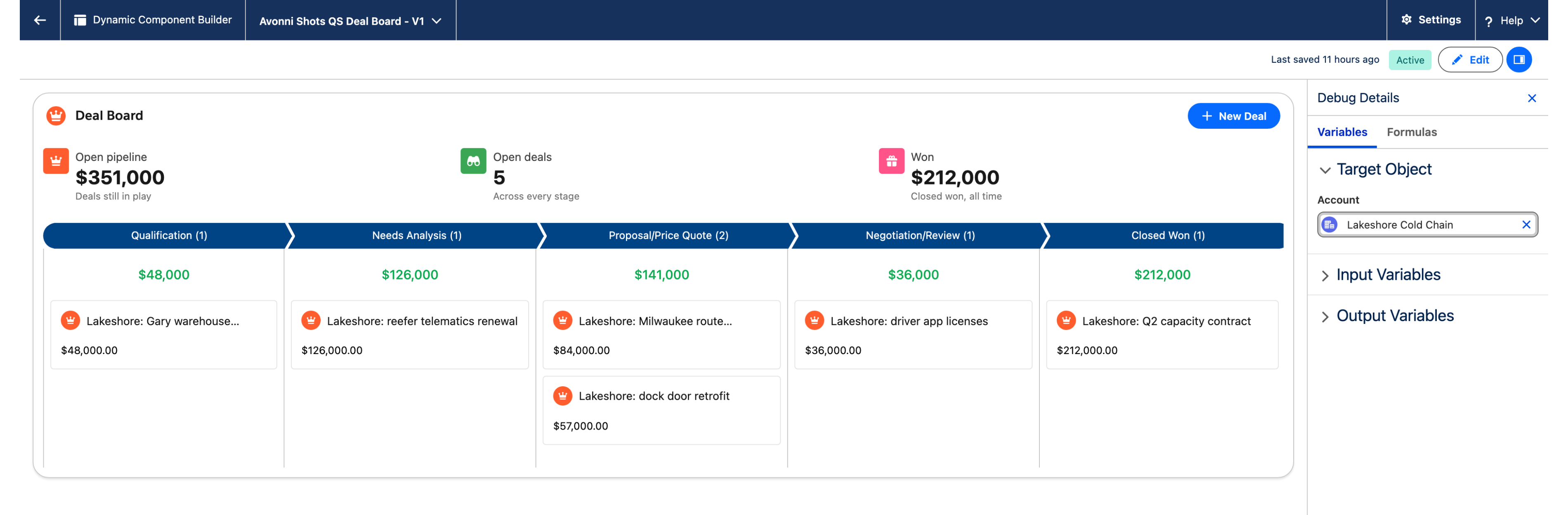Click the Open pipeline orange crown icon
The image size is (1568, 515).
(x=56, y=161)
